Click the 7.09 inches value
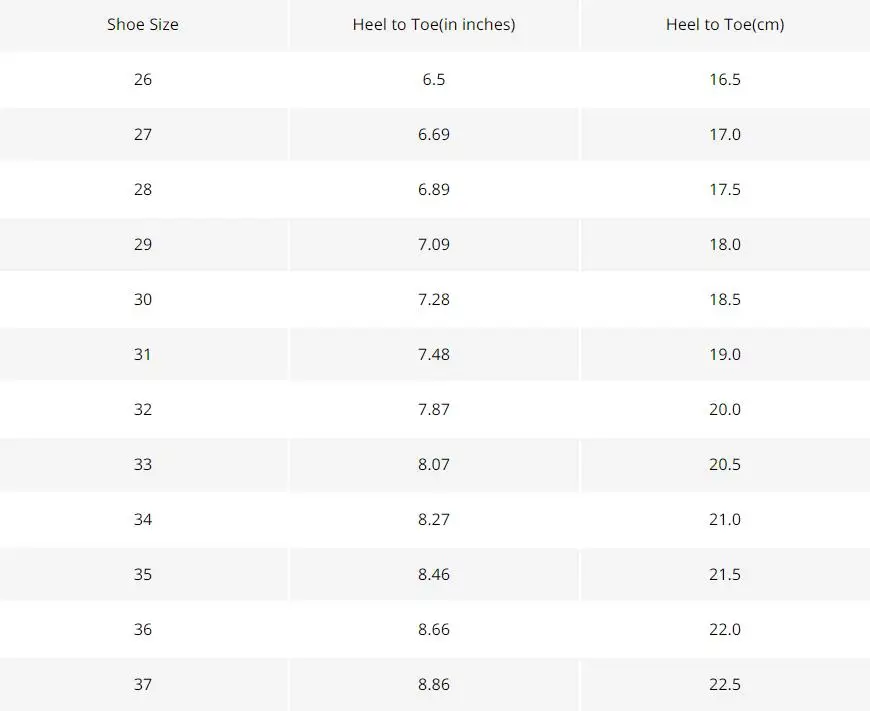The height and width of the screenshot is (711, 870). (434, 244)
